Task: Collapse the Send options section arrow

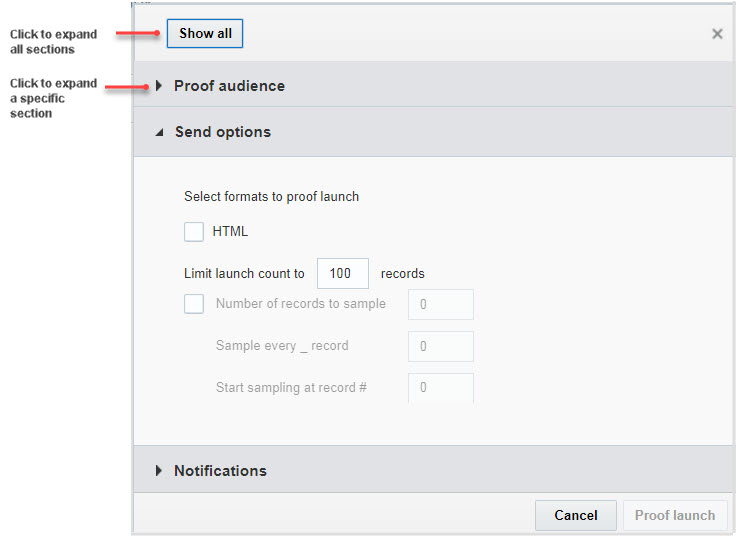Action: click(x=159, y=132)
